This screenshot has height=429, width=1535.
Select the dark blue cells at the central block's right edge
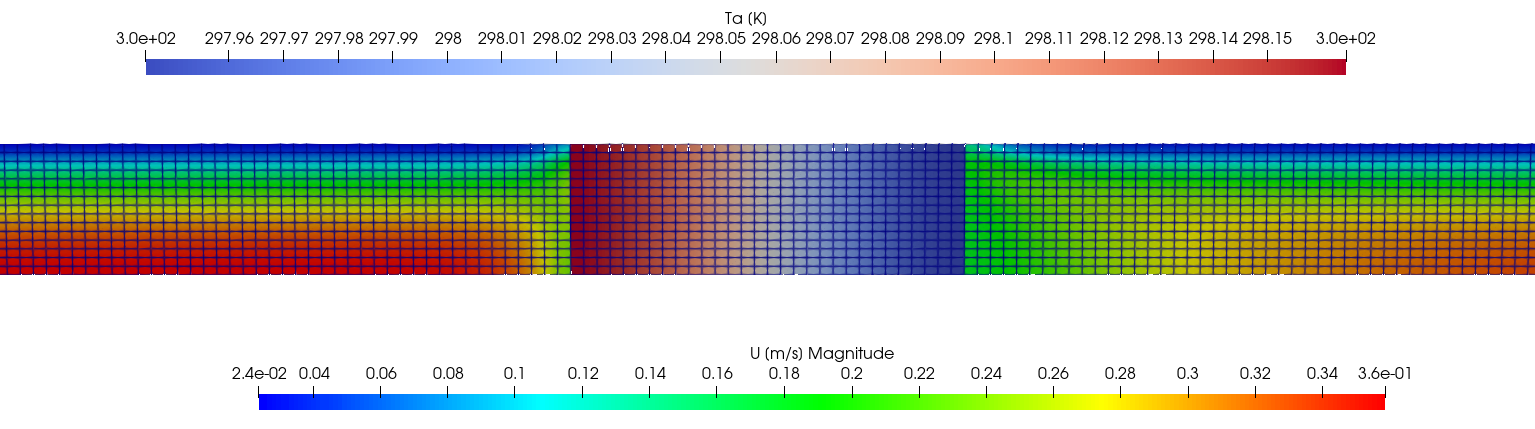(950, 210)
